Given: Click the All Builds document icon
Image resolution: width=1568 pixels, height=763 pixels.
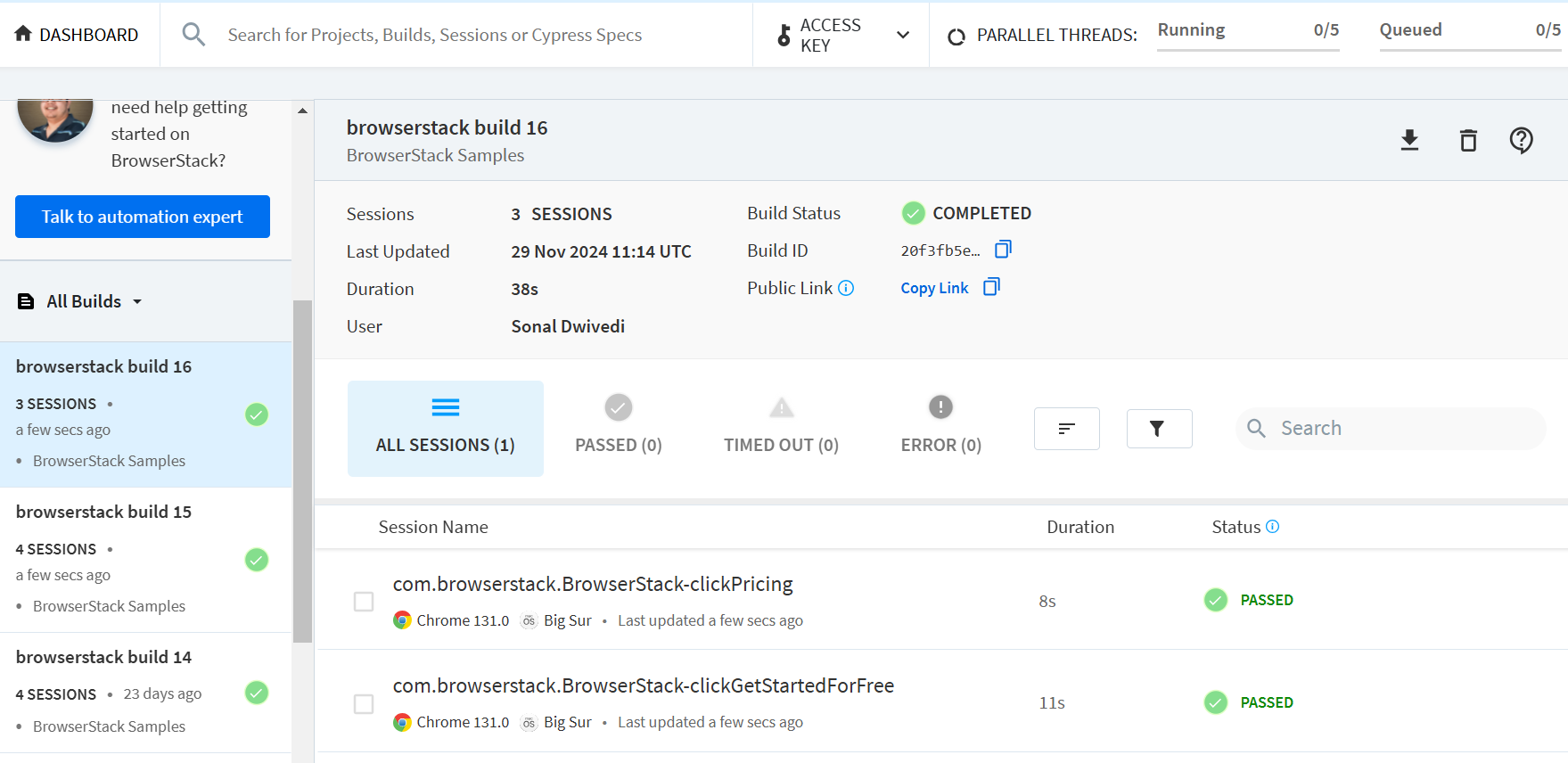Looking at the screenshot, I should (26, 301).
